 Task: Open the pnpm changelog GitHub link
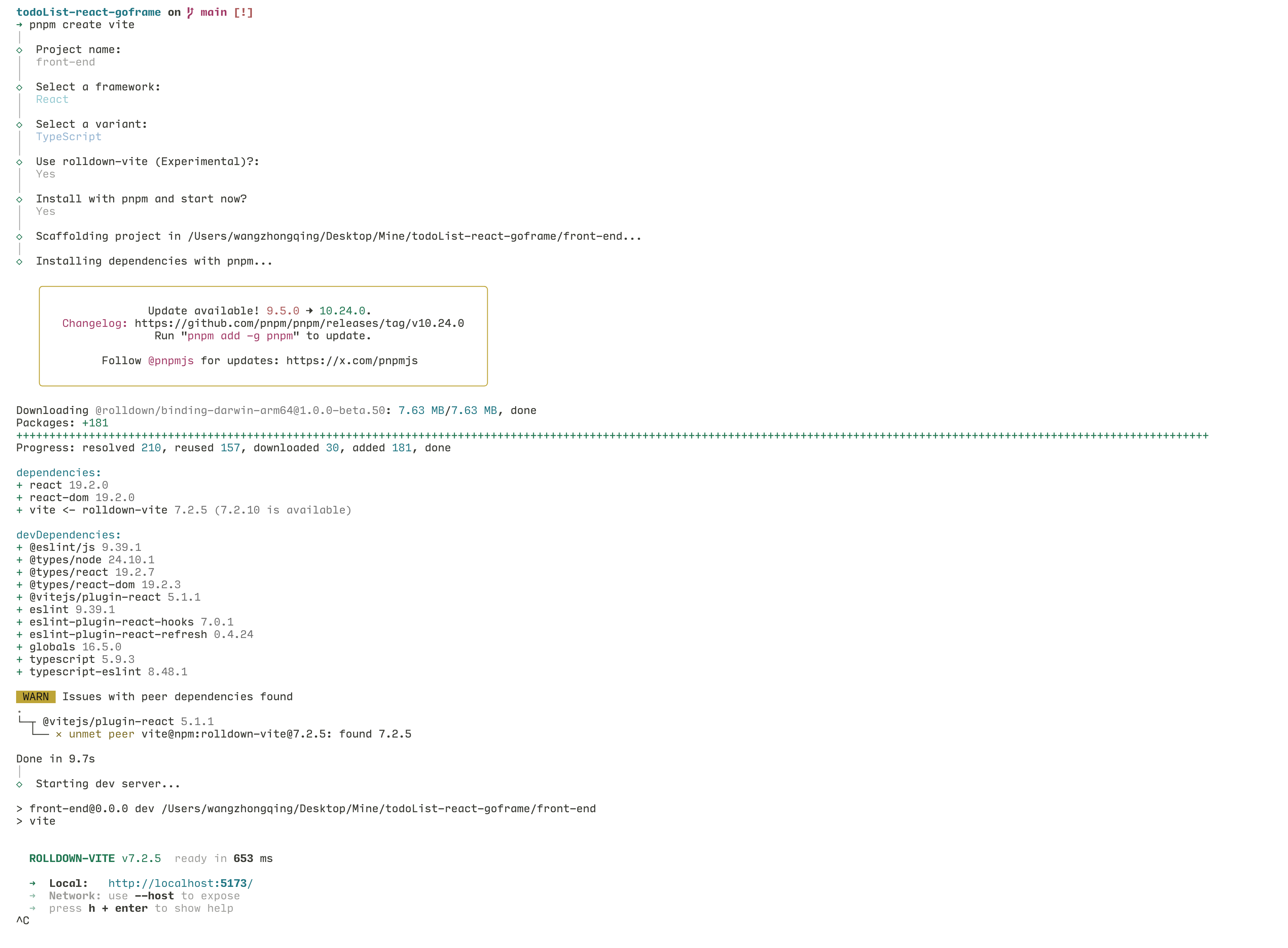point(299,324)
